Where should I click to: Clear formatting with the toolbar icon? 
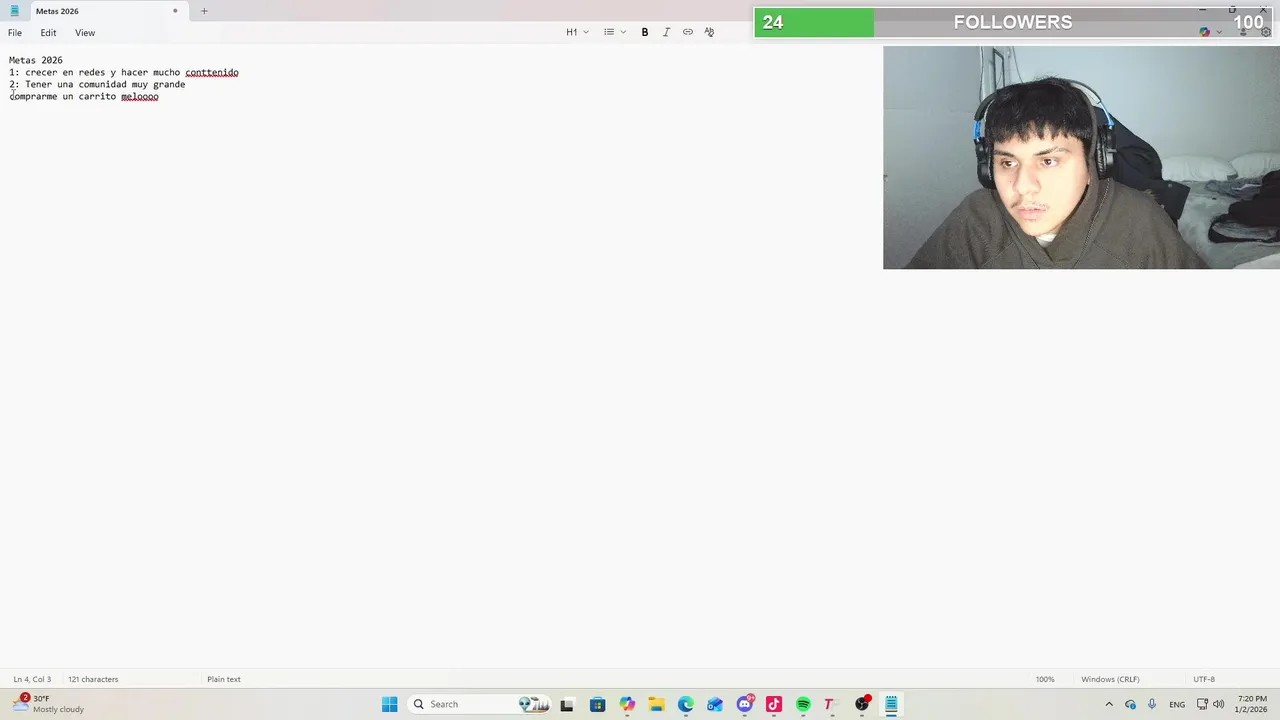[709, 32]
